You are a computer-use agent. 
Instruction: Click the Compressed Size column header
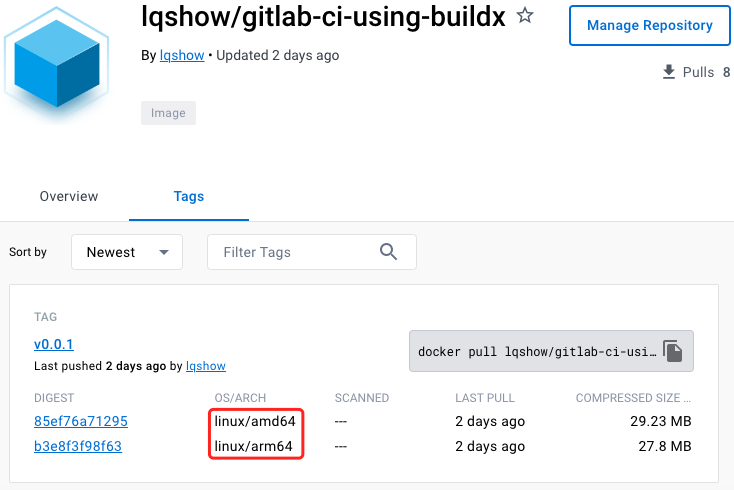(x=632, y=398)
